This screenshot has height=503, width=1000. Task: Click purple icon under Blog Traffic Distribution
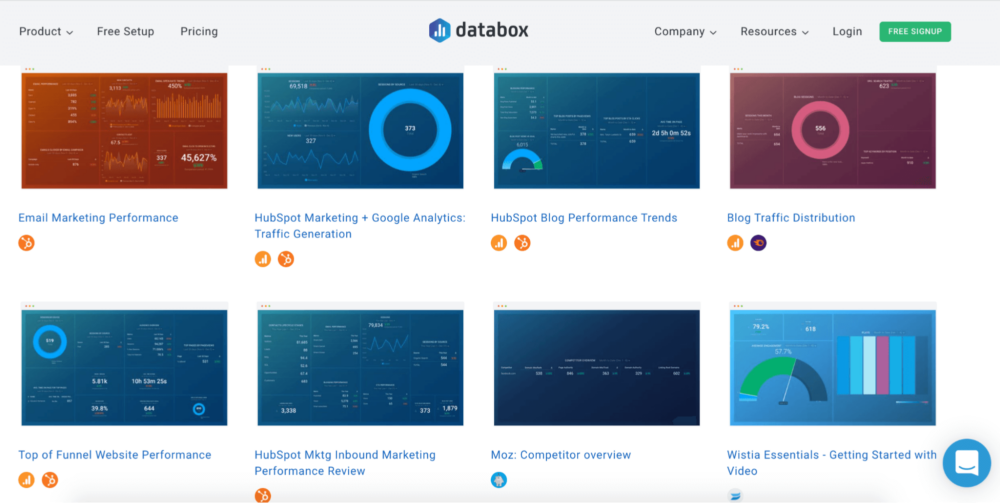coord(758,243)
